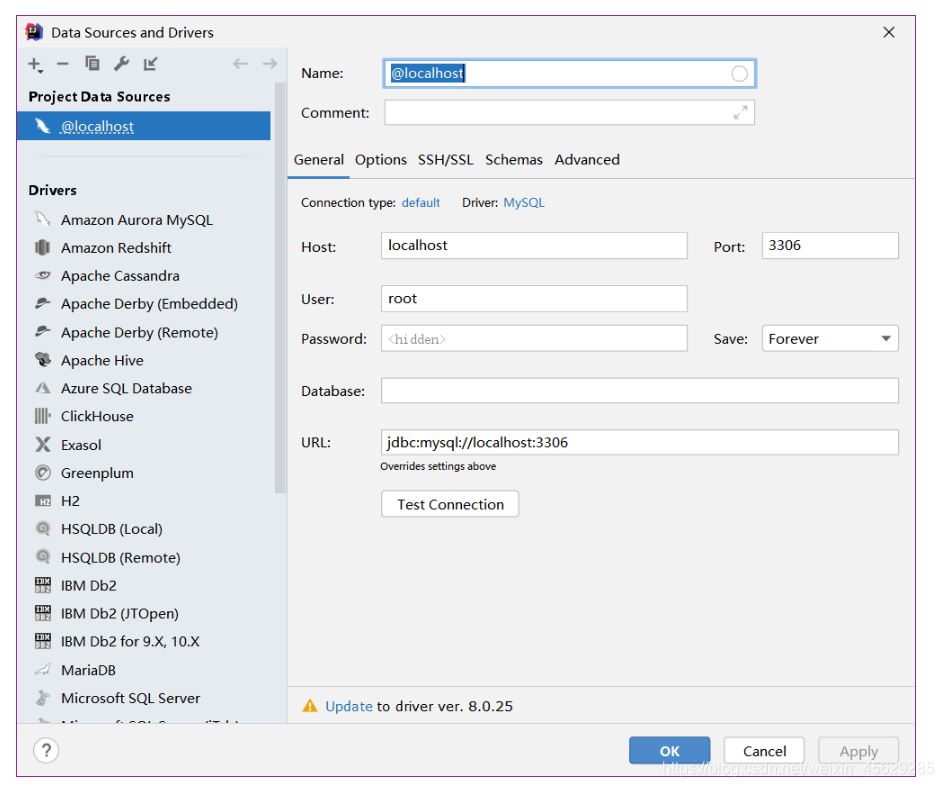This screenshot has width=944, height=787.
Task: Click into the Database input field
Action: pyautogui.click(x=639, y=391)
